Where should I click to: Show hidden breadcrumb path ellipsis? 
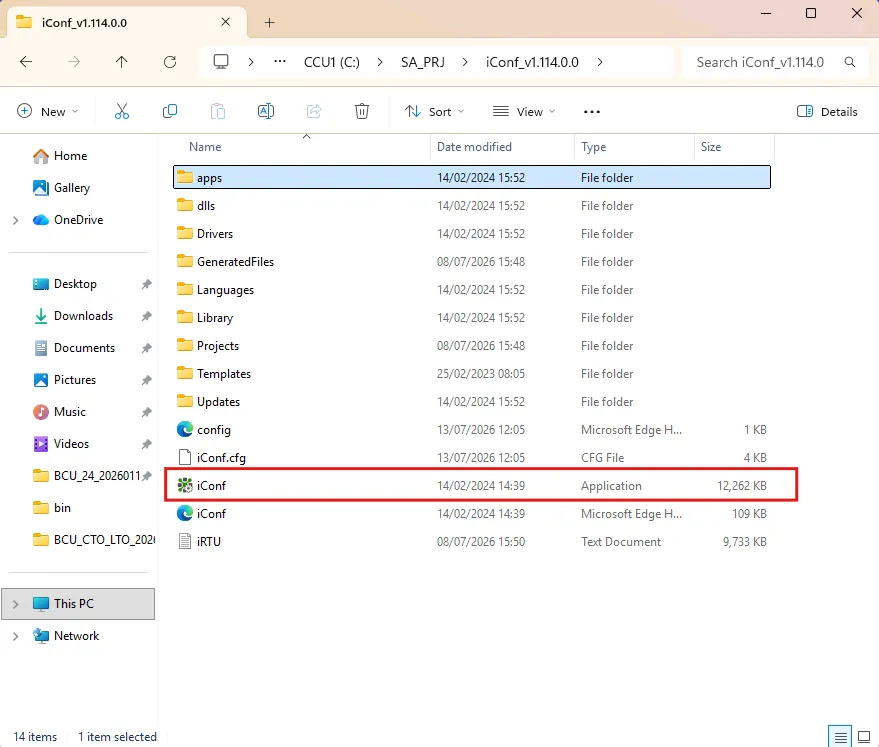pyautogui.click(x=280, y=62)
